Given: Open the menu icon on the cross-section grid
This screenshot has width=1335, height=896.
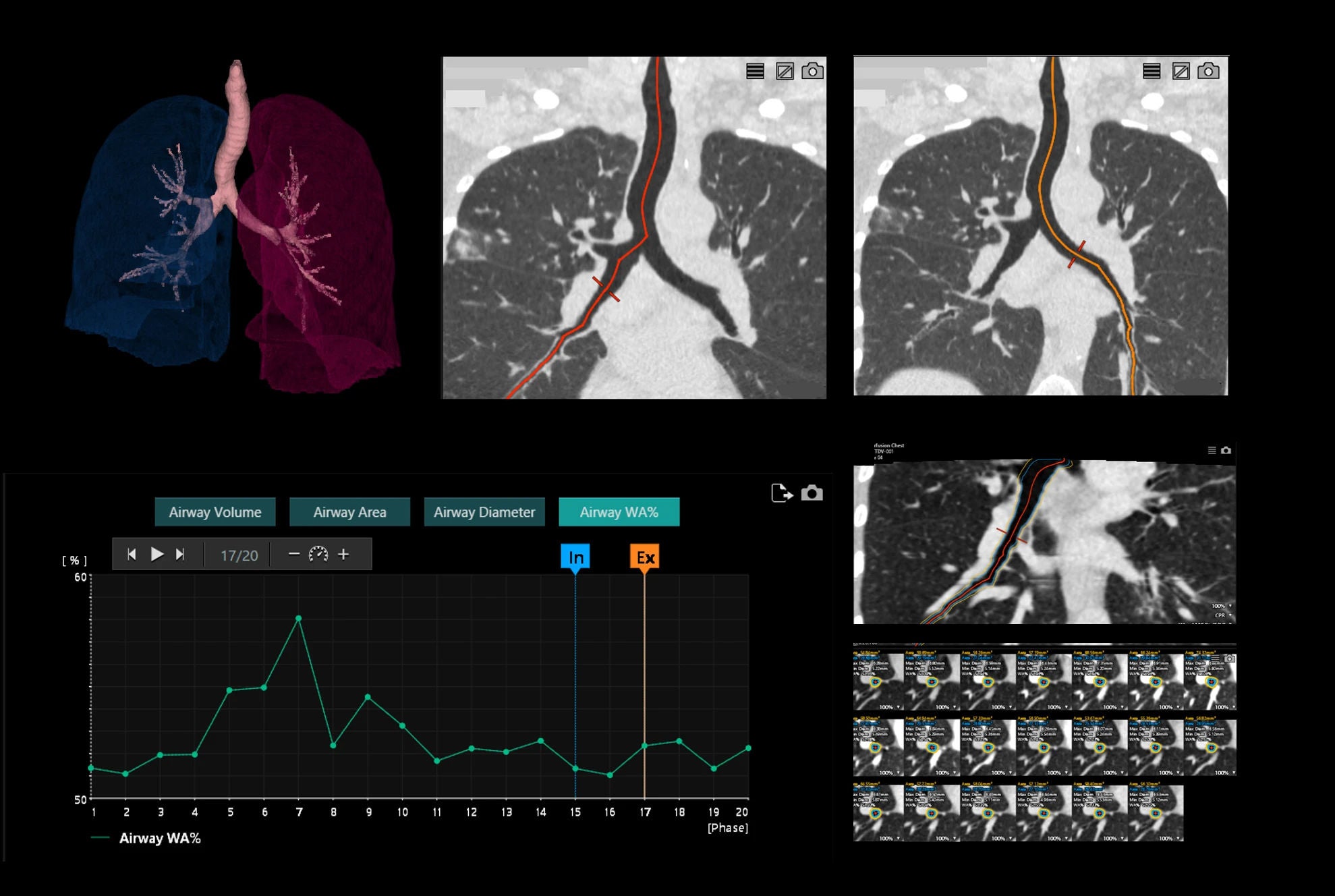Looking at the screenshot, I should pos(1216,658).
